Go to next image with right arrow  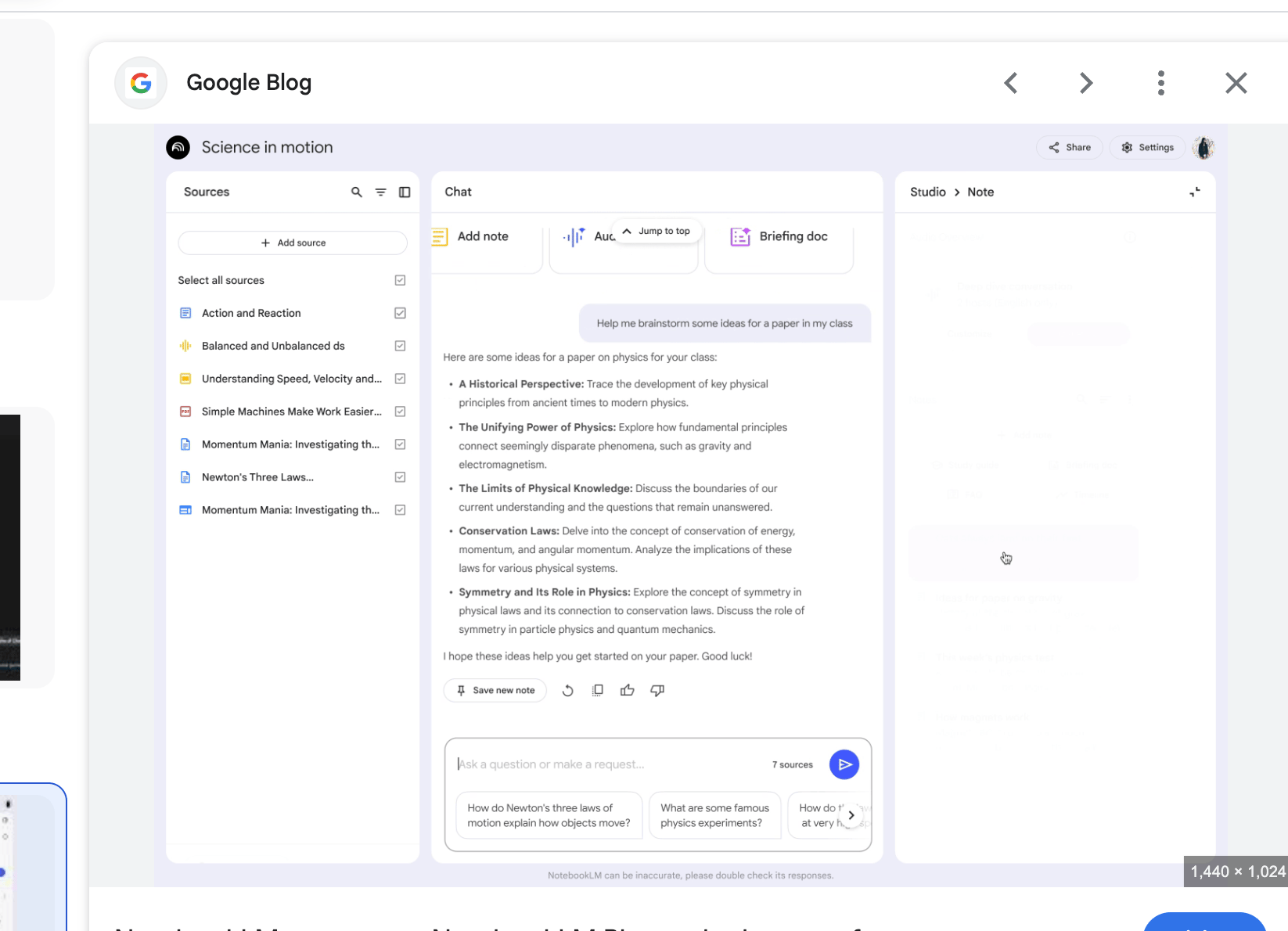(x=1085, y=83)
